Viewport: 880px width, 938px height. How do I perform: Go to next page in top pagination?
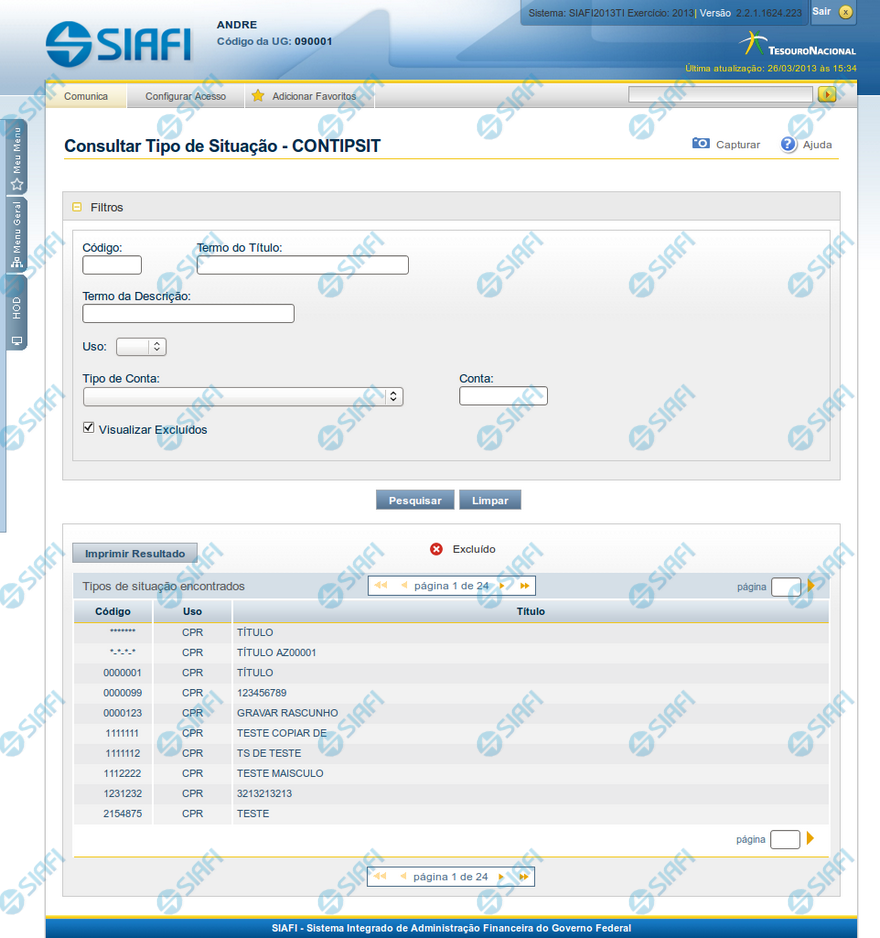click(x=502, y=586)
